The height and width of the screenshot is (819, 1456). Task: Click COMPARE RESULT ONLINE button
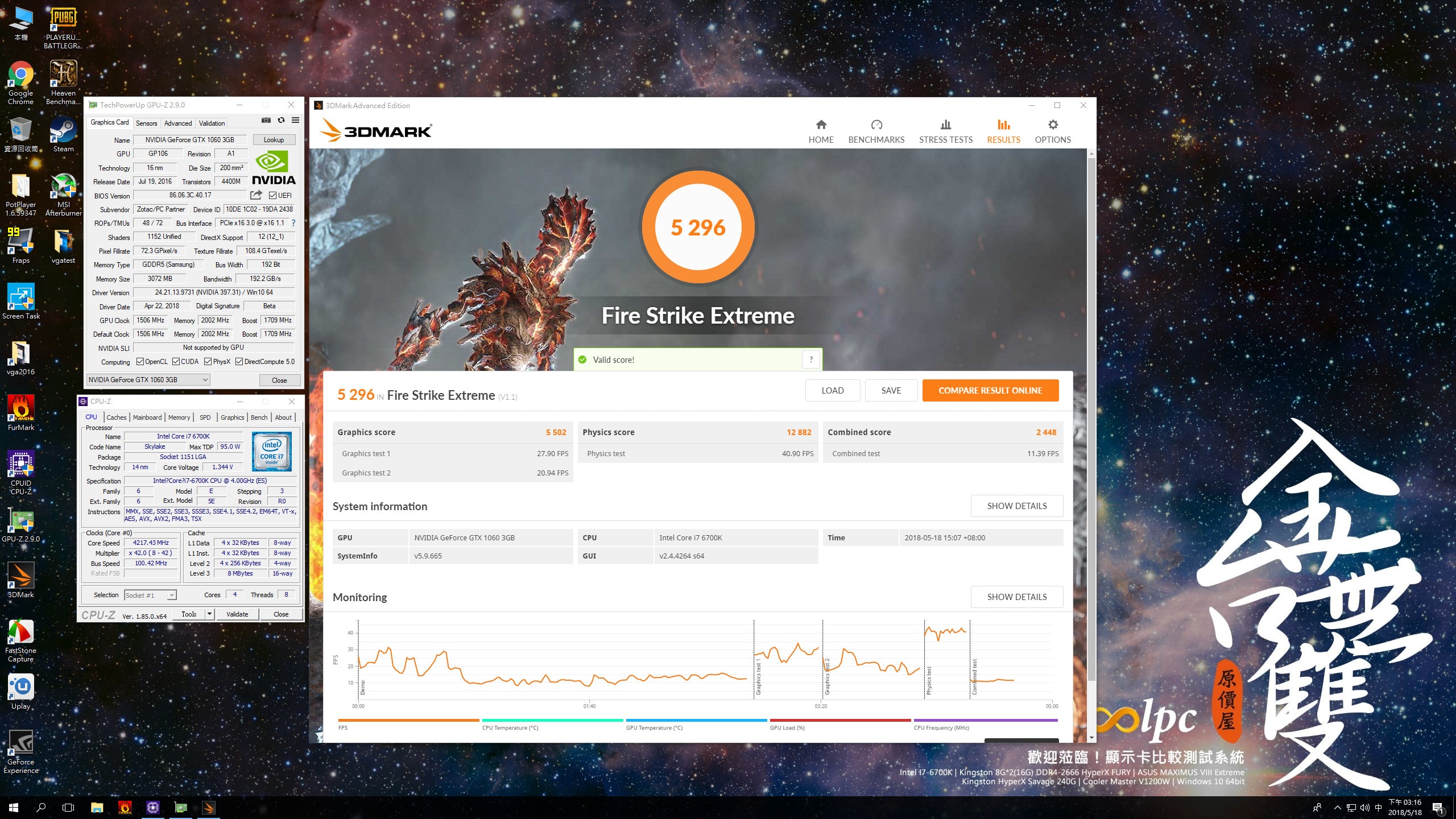(990, 391)
